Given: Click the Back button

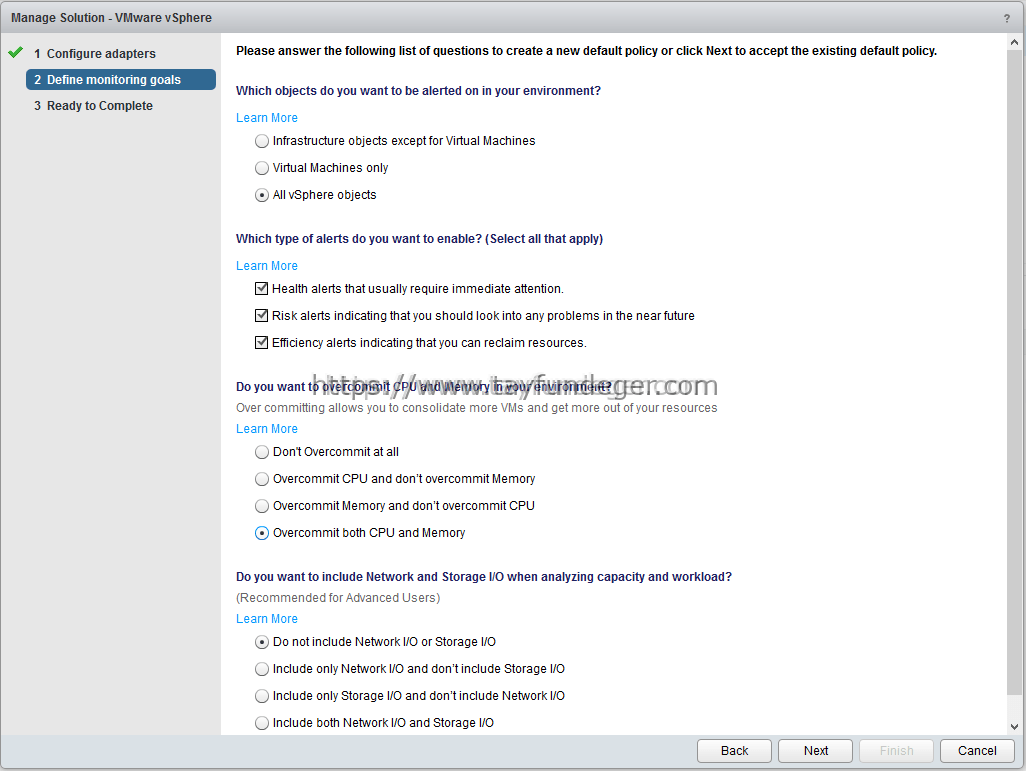Looking at the screenshot, I should coord(734,751).
